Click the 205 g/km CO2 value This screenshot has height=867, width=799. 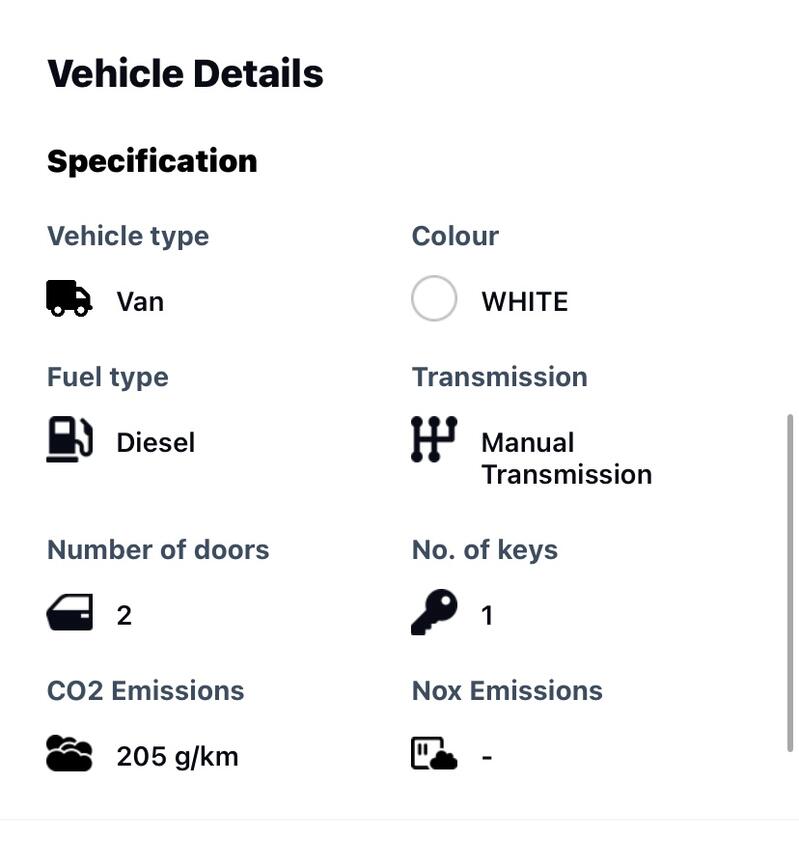(177, 756)
